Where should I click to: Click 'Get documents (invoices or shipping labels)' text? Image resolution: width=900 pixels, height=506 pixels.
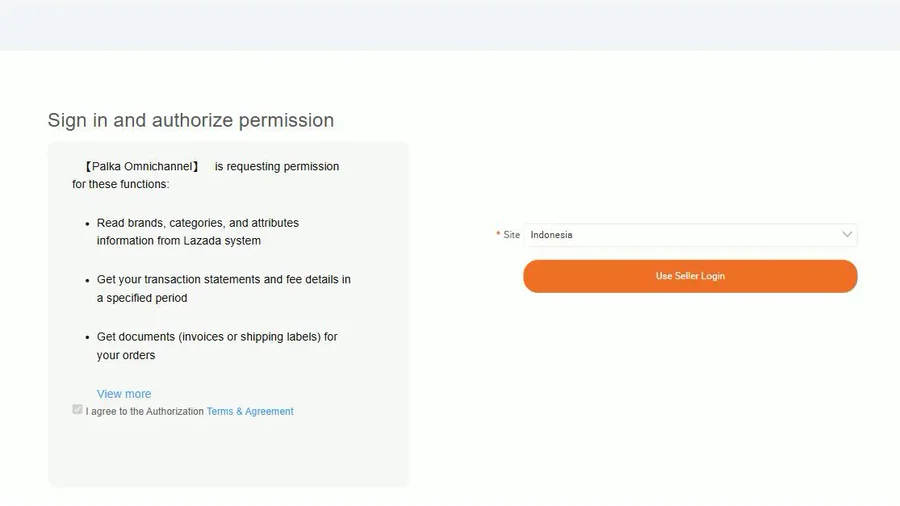click(x=217, y=345)
